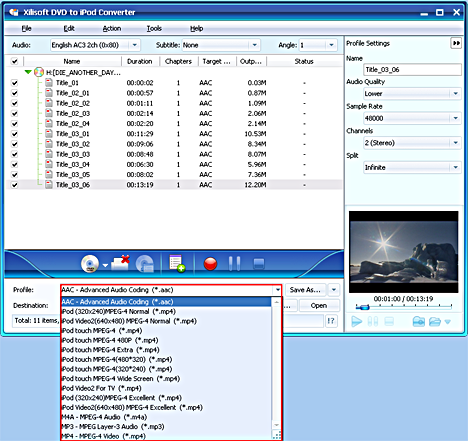Click the file icon of Title_03_06
Image resolution: width=468 pixels, height=441 pixels.
[x=49, y=184]
